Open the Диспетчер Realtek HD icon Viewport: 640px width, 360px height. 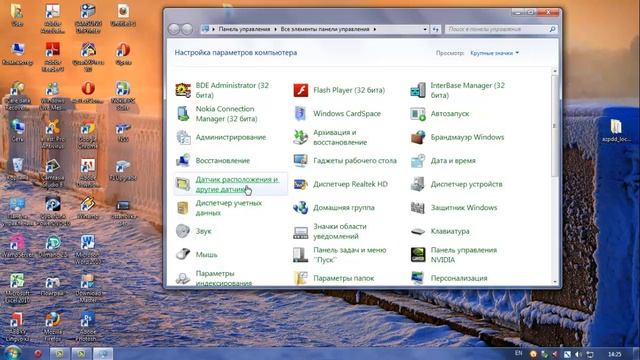point(301,184)
